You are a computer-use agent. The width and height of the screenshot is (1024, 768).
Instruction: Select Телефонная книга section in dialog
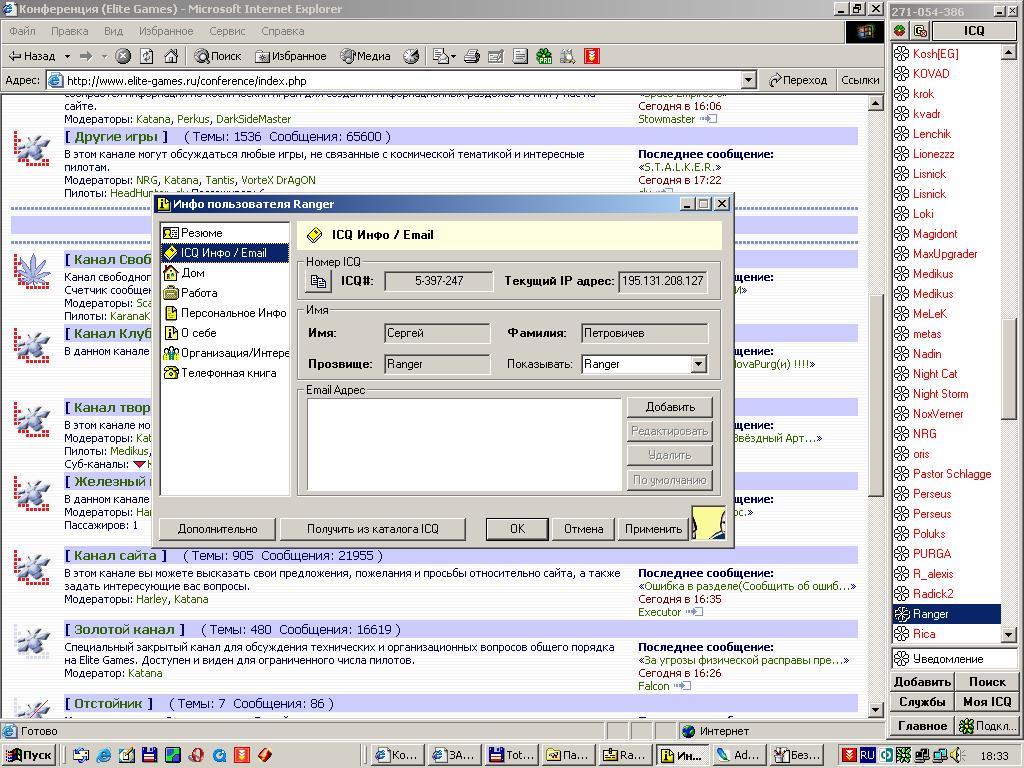227,373
